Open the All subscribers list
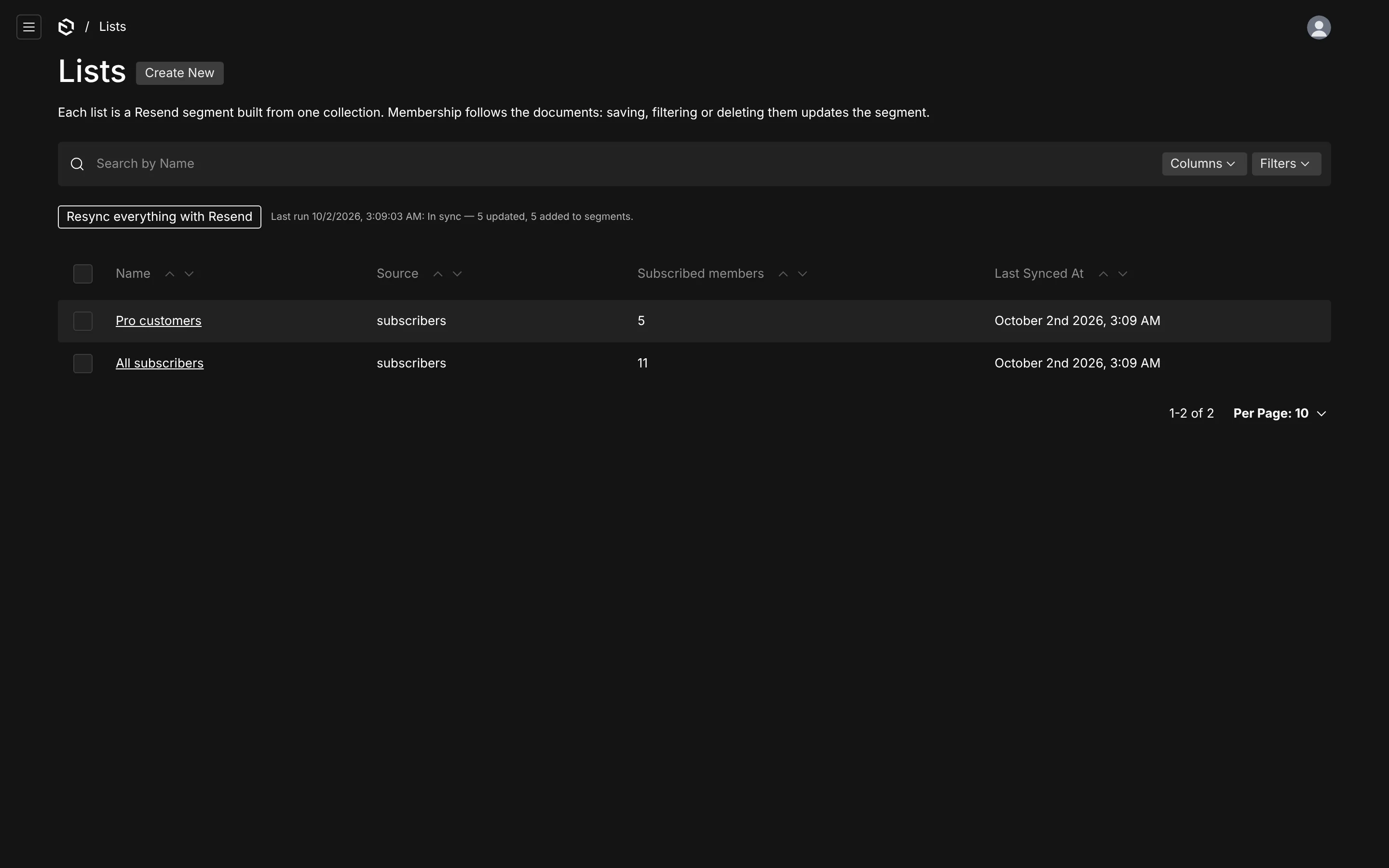The height and width of the screenshot is (868, 1389). click(x=160, y=364)
